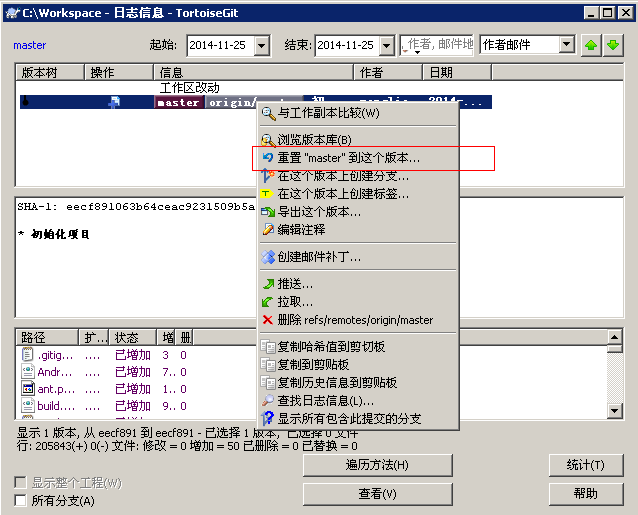
Task: Toggle the 所有分支 checkbox
Action: pyautogui.click(x=21, y=501)
